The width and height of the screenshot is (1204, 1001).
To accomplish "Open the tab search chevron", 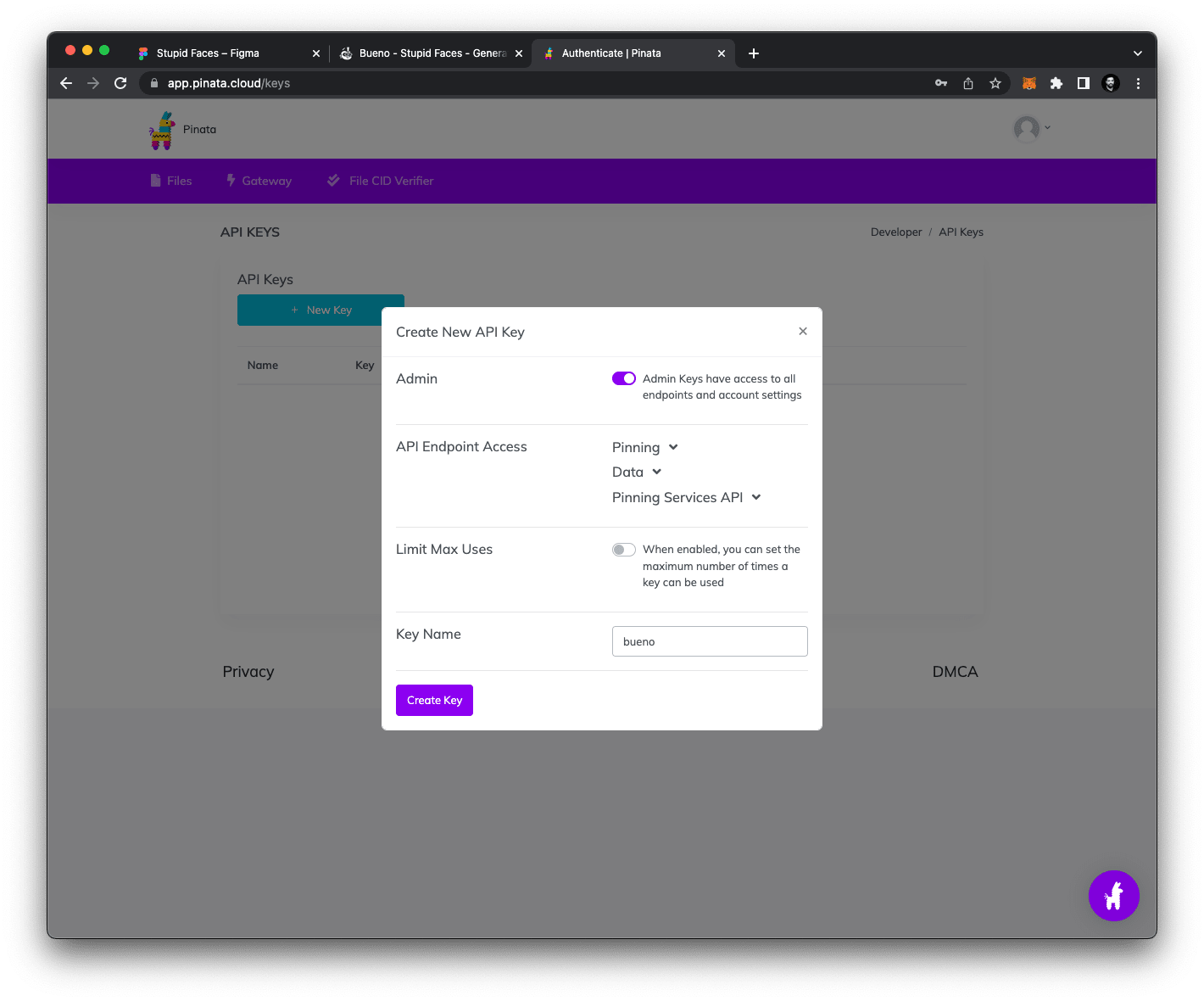I will point(1138,53).
